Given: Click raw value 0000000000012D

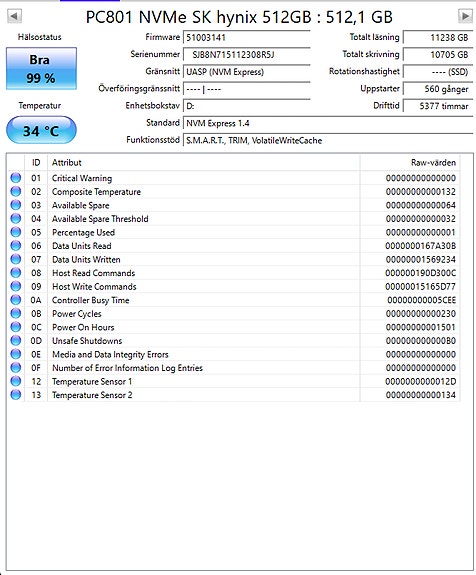Looking at the screenshot, I should tap(421, 382).
